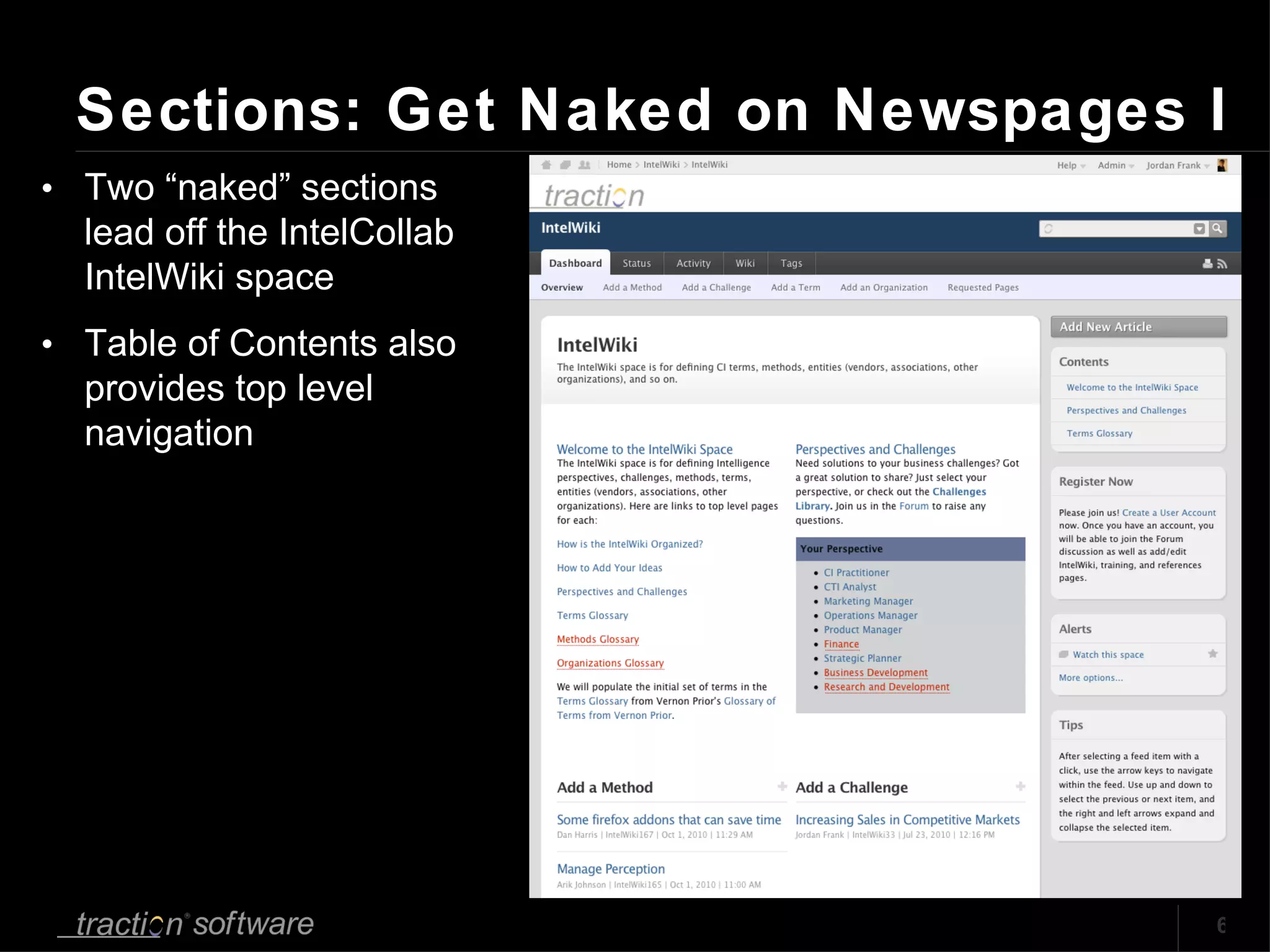Click More options under Alerts
This screenshot has height=952, width=1270.
pos(1091,677)
